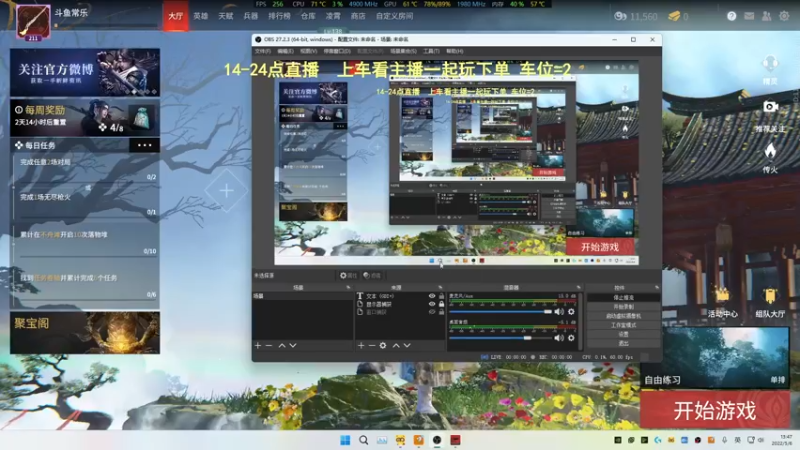Open the headset icon on right side
Viewport: 800px width, 450px height.
770,65
